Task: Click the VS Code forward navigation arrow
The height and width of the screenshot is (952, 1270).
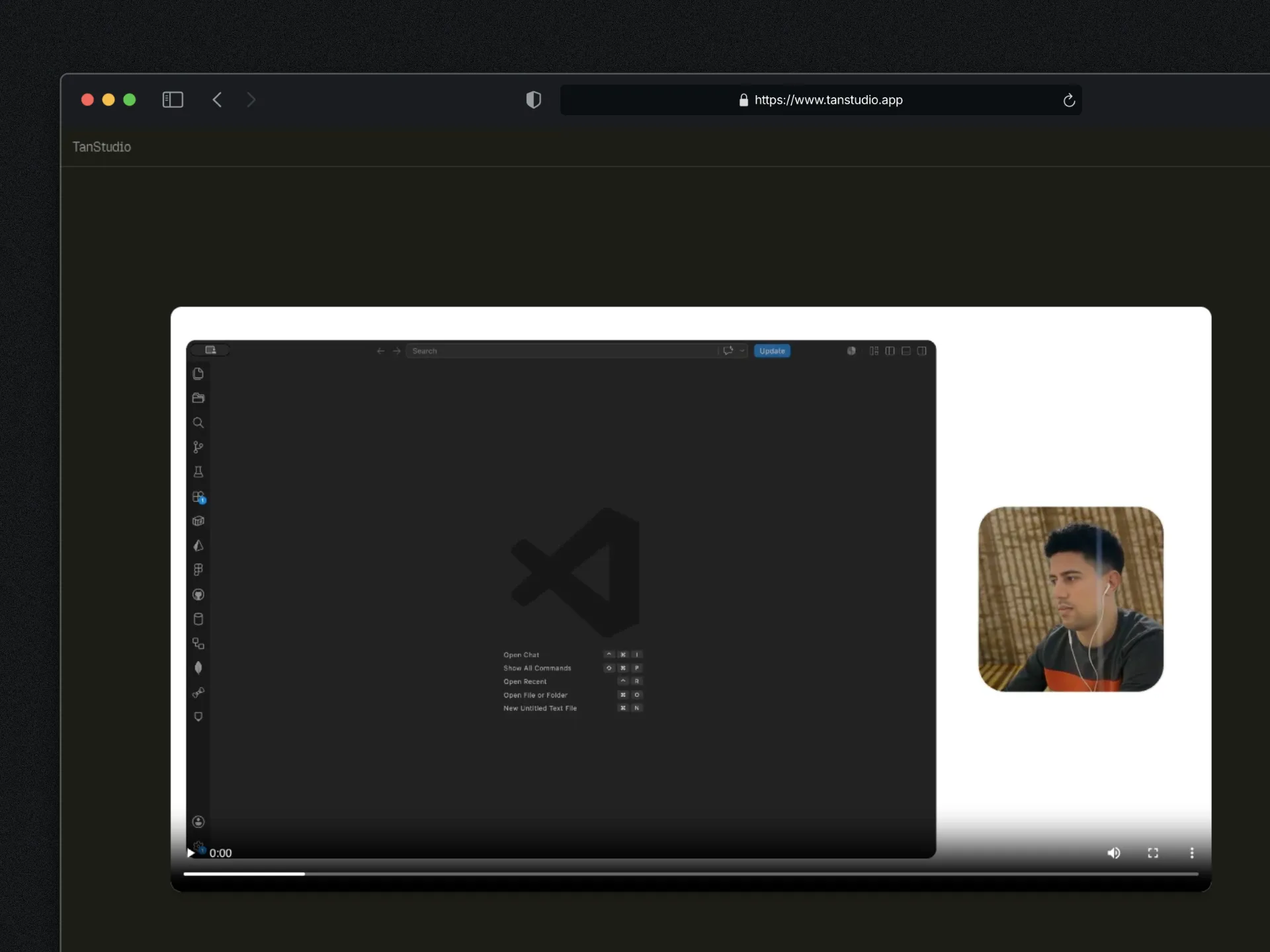Action: point(397,351)
